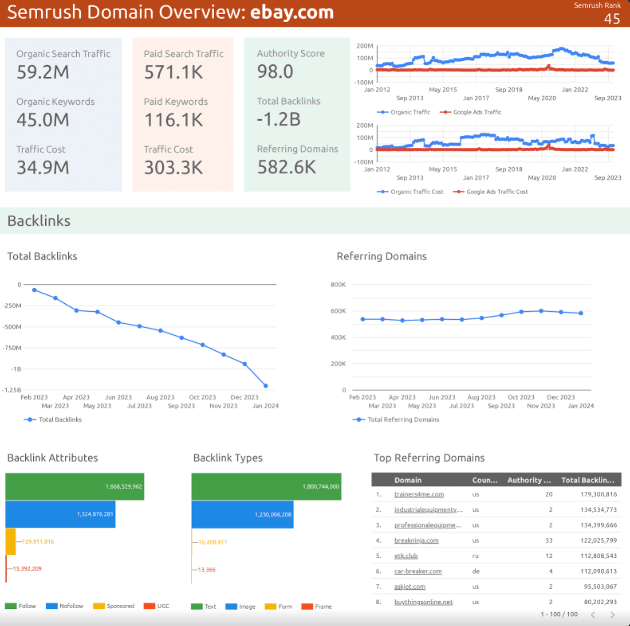The height and width of the screenshot is (626, 630).
Task: Sort table by Domain column header
Action: (408, 480)
